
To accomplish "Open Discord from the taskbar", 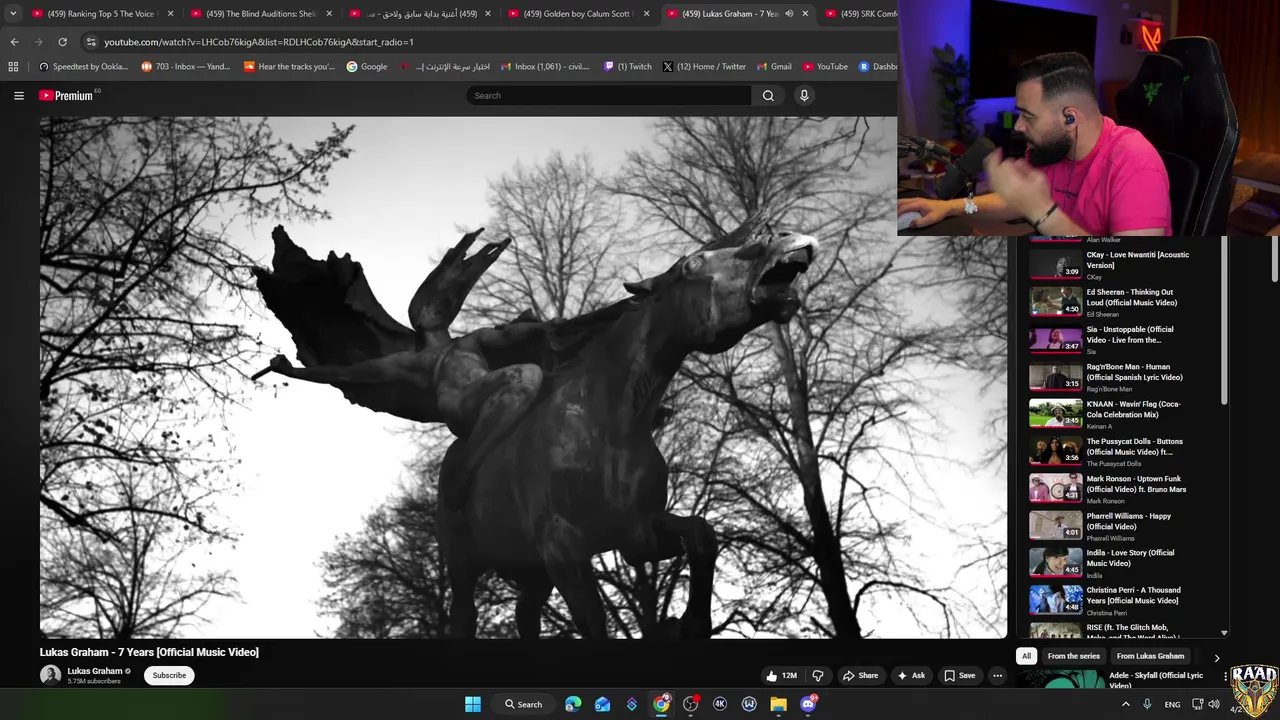I will (x=808, y=704).
